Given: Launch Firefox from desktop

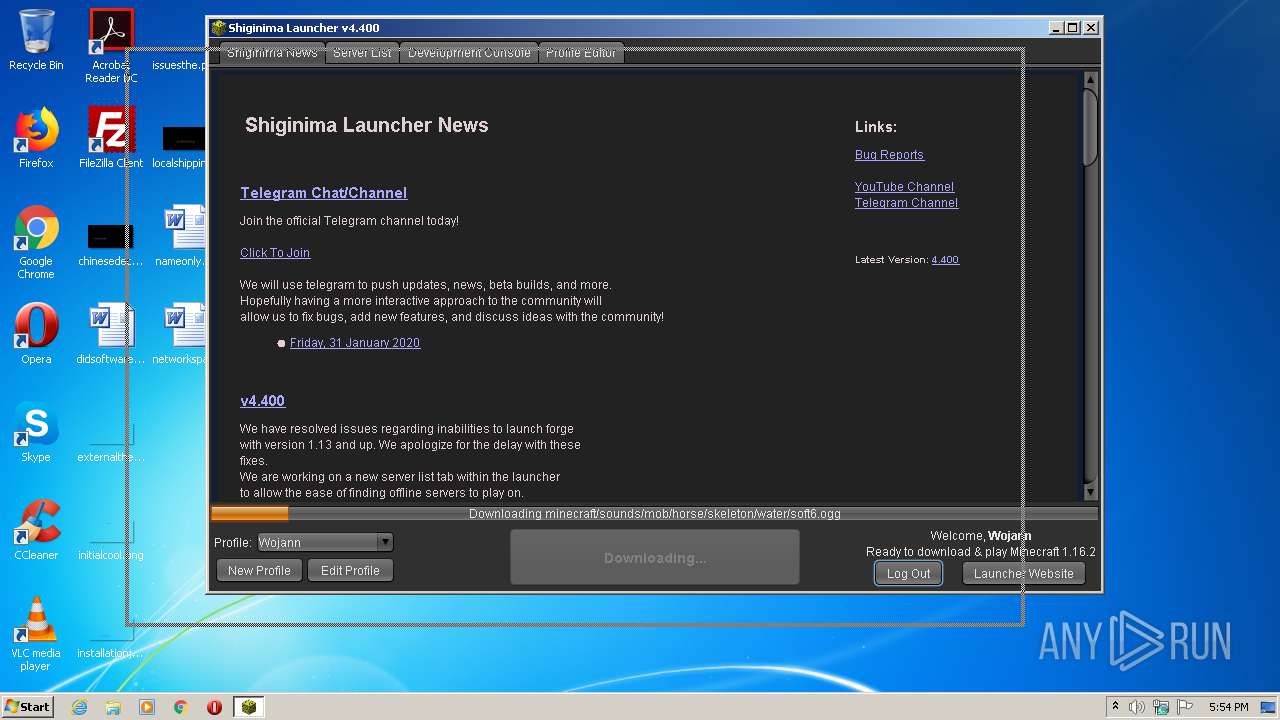Looking at the screenshot, I should (36, 138).
